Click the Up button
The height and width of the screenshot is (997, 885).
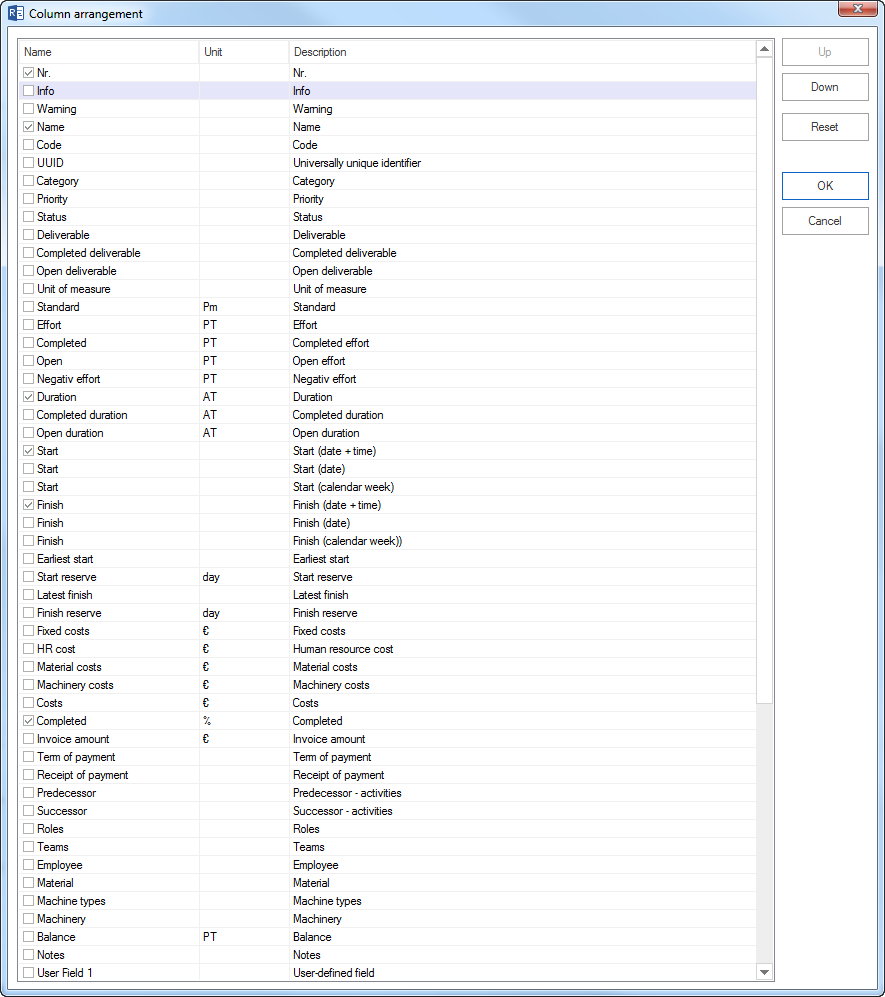(x=825, y=52)
